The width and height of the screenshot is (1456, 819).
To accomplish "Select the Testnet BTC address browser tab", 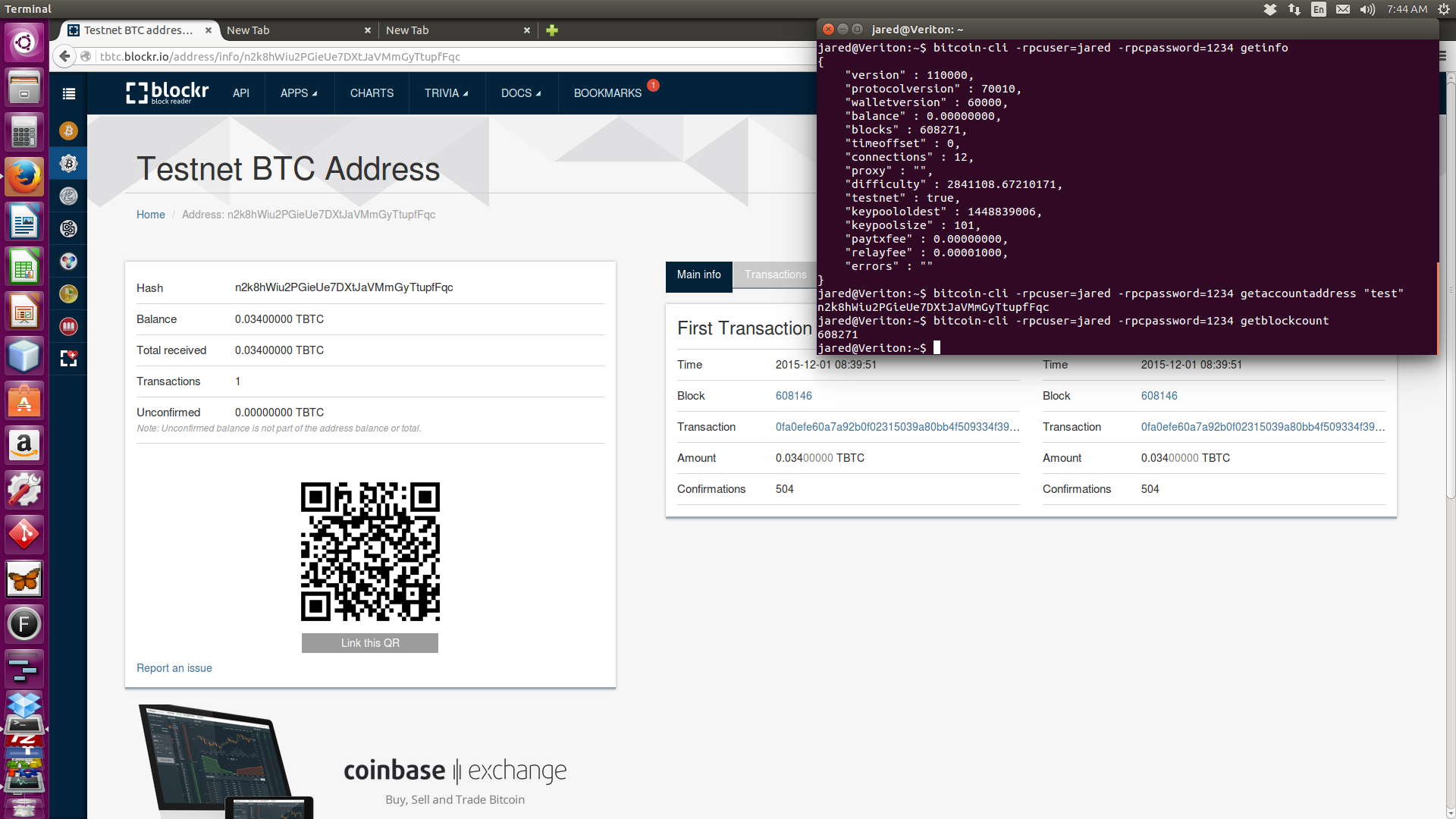I will [138, 30].
